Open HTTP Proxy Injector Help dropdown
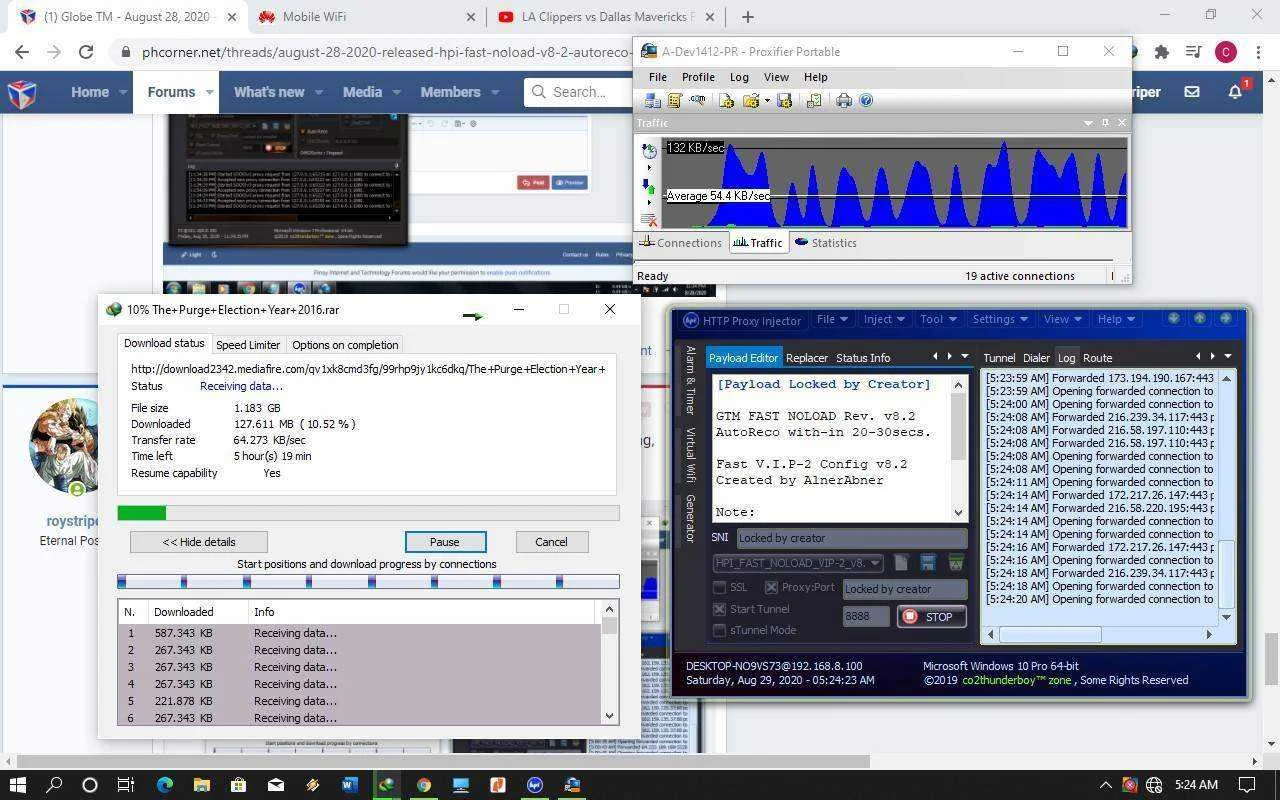Screen dimensions: 1280x800 coord(1116,319)
